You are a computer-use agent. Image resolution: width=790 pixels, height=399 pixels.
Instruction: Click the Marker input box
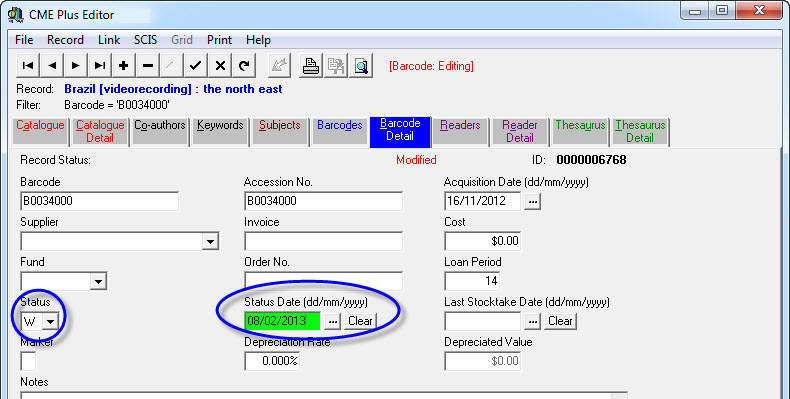(28, 361)
